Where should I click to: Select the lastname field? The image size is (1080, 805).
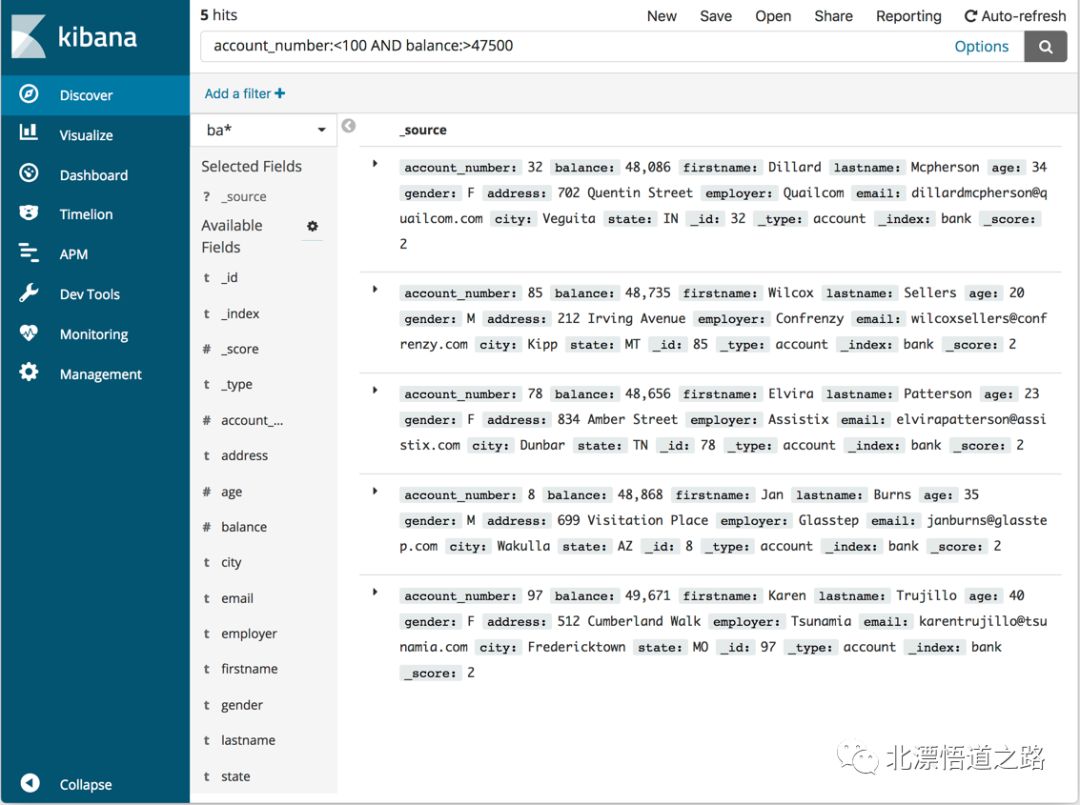click(x=248, y=740)
